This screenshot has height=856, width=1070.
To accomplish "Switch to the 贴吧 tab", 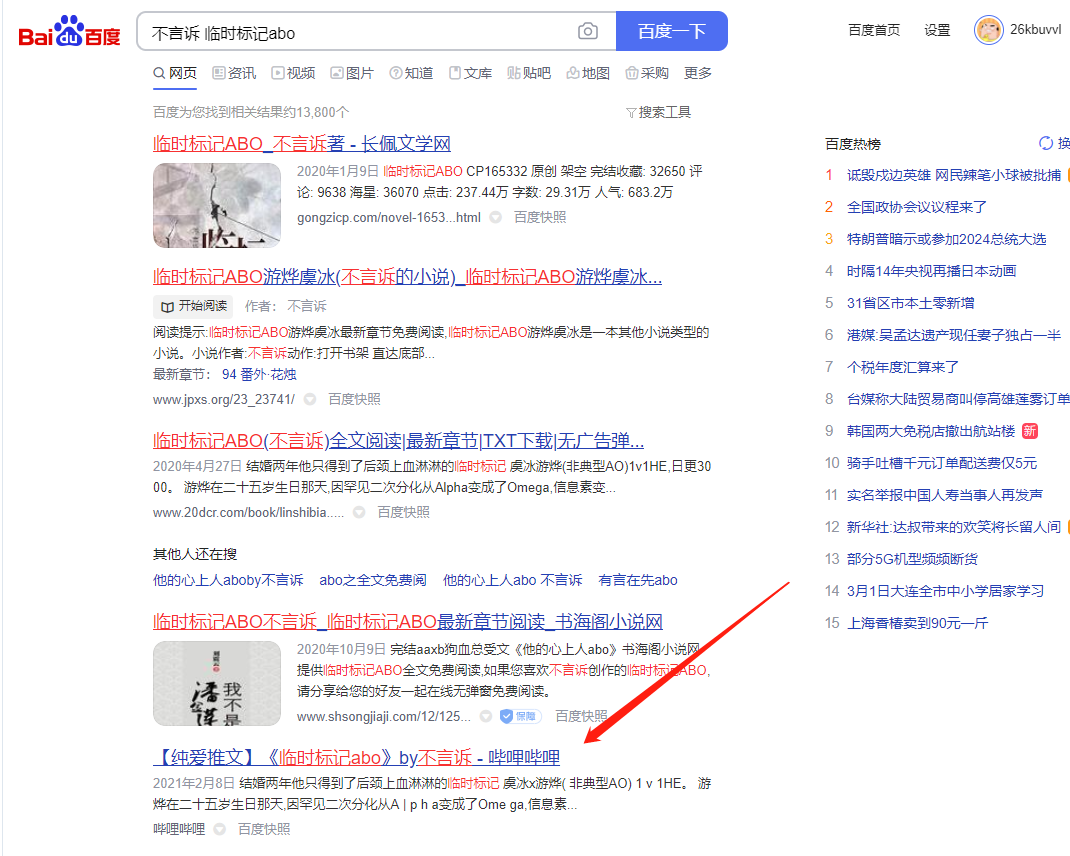I will (x=529, y=73).
